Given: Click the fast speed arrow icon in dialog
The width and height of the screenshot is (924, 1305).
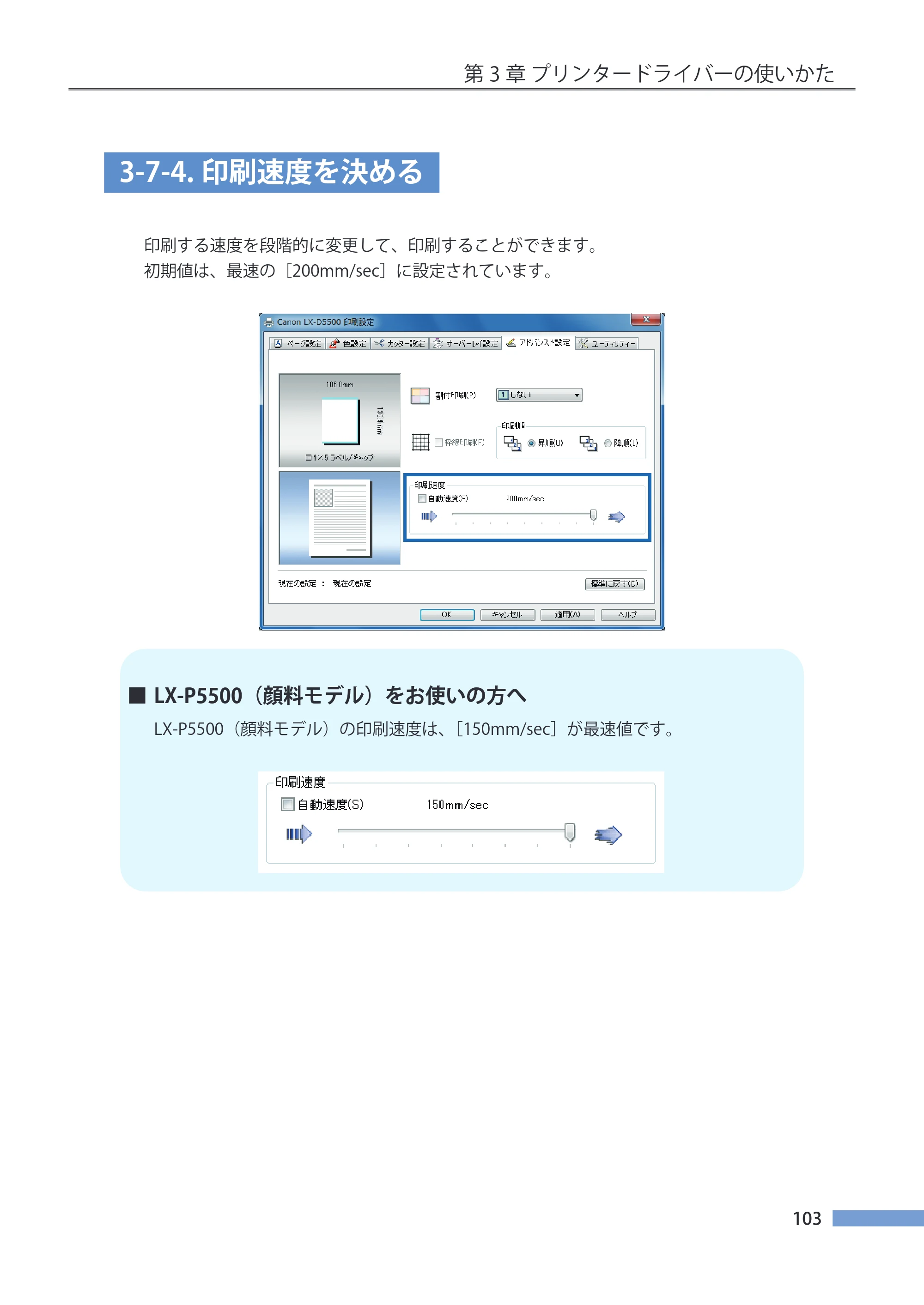Looking at the screenshot, I should pos(616,516).
